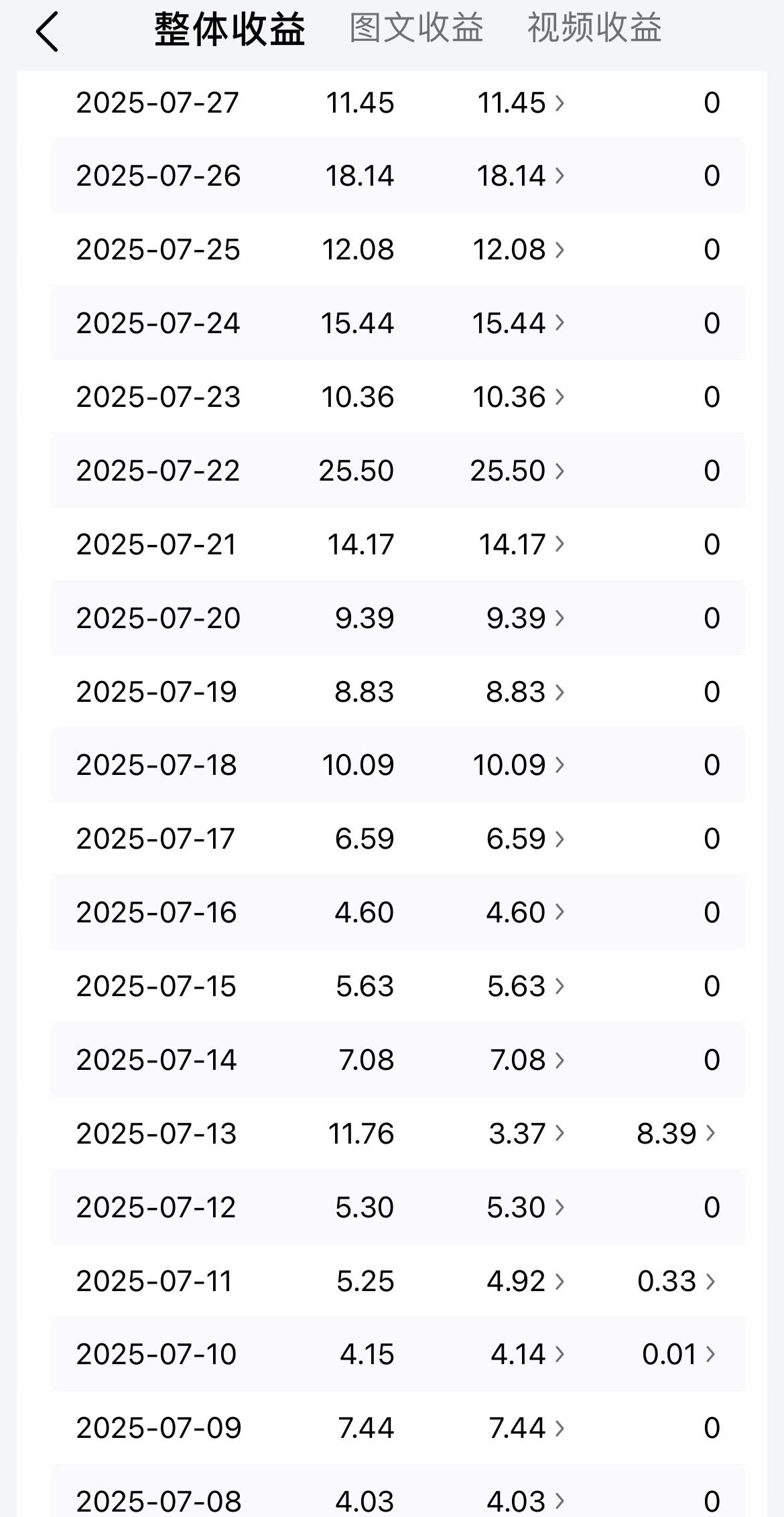The height and width of the screenshot is (1517, 784).
Task: Tap the arrow next to 0.01
Action: tap(711, 1353)
